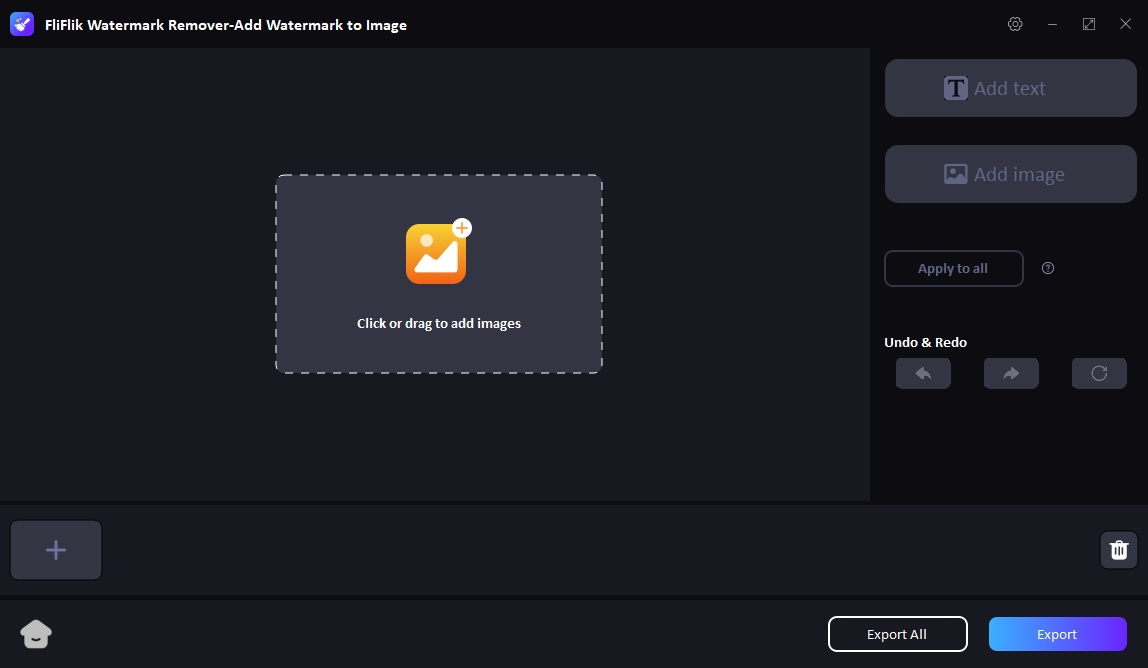Reset all edits with the refresh icon
The width and height of the screenshot is (1148, 668).
pos(1099,373)
